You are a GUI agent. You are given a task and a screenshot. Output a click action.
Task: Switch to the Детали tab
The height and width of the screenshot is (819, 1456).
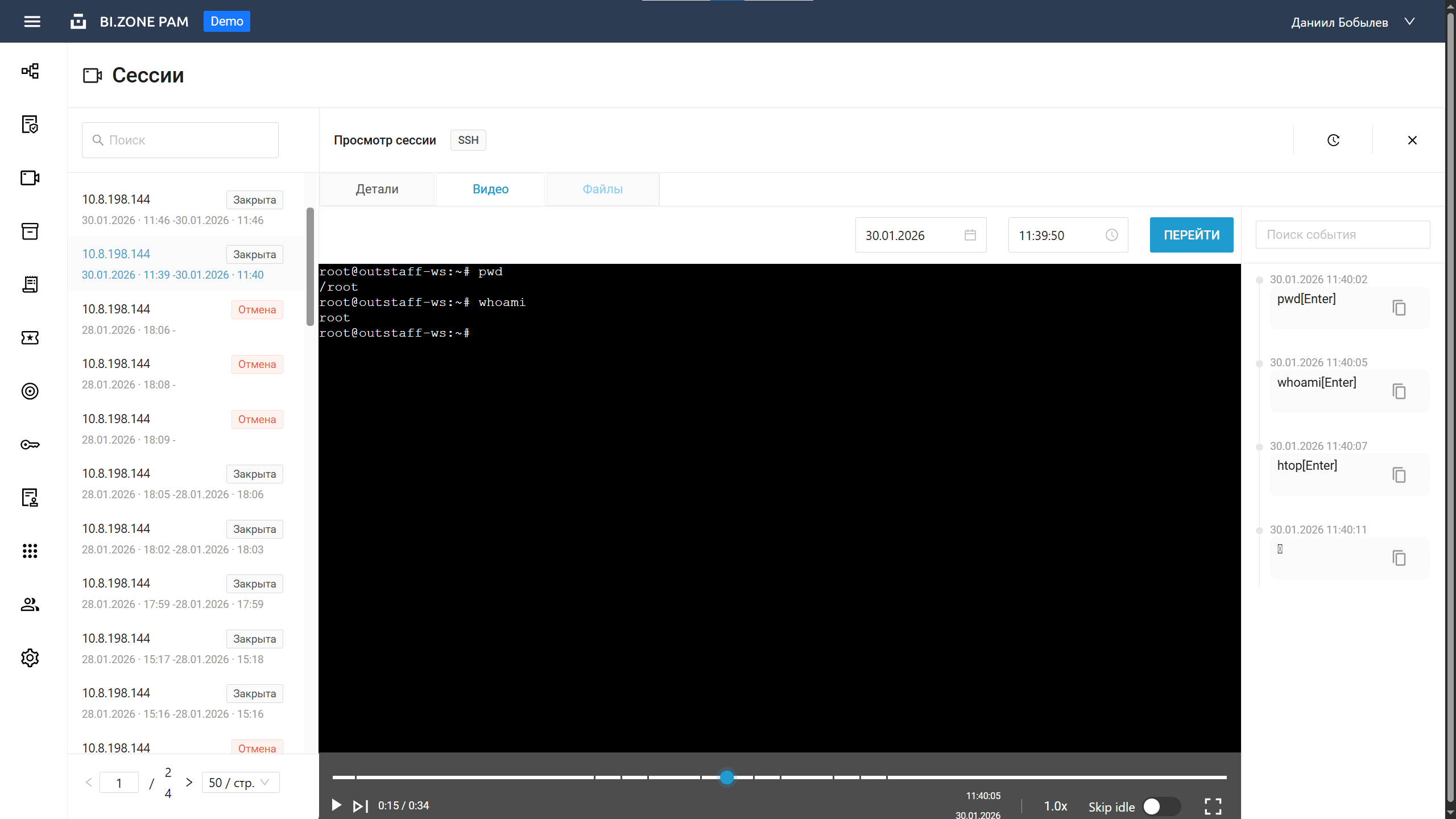[377, 189]
